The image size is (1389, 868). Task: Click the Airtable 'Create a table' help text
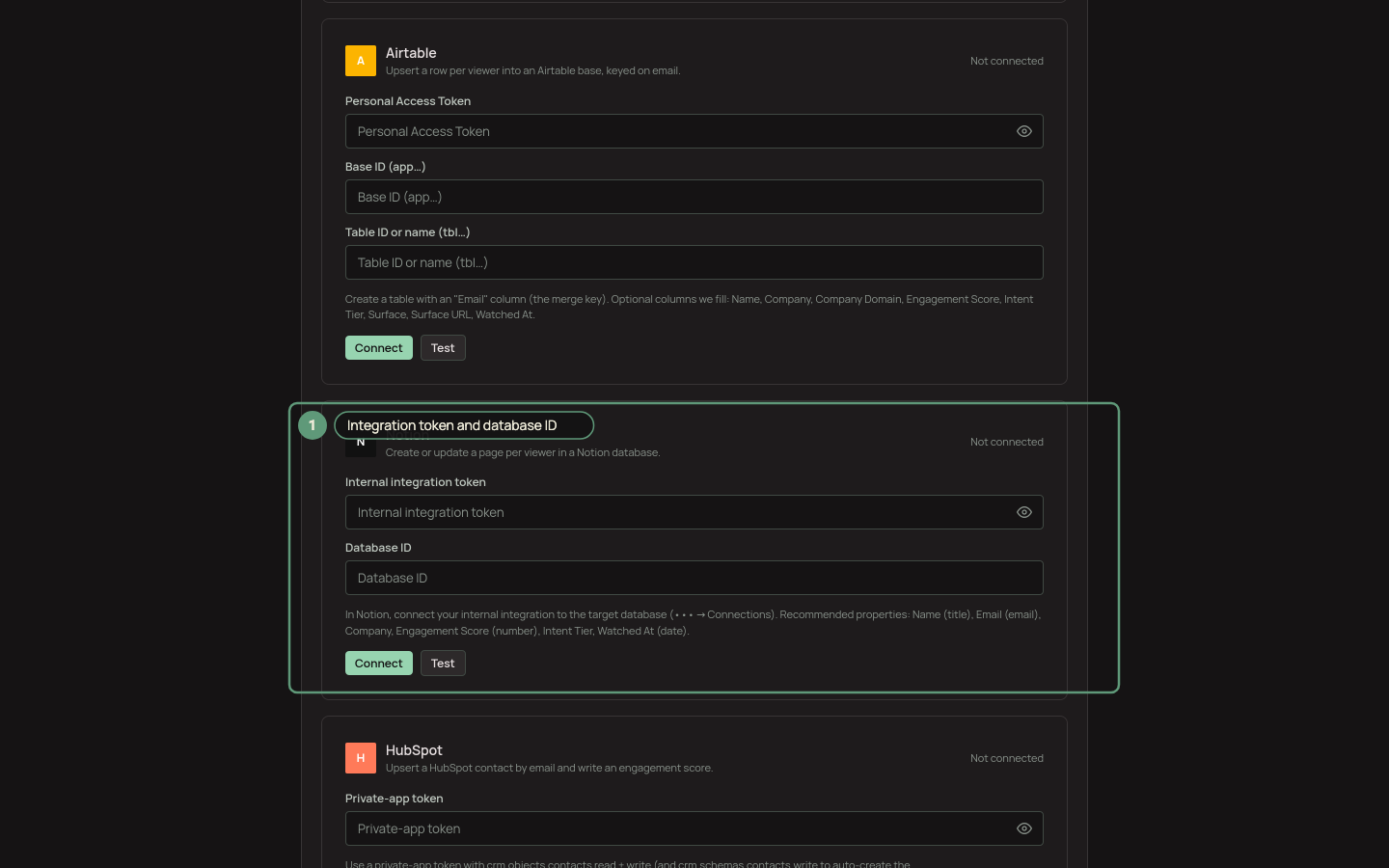690,307
